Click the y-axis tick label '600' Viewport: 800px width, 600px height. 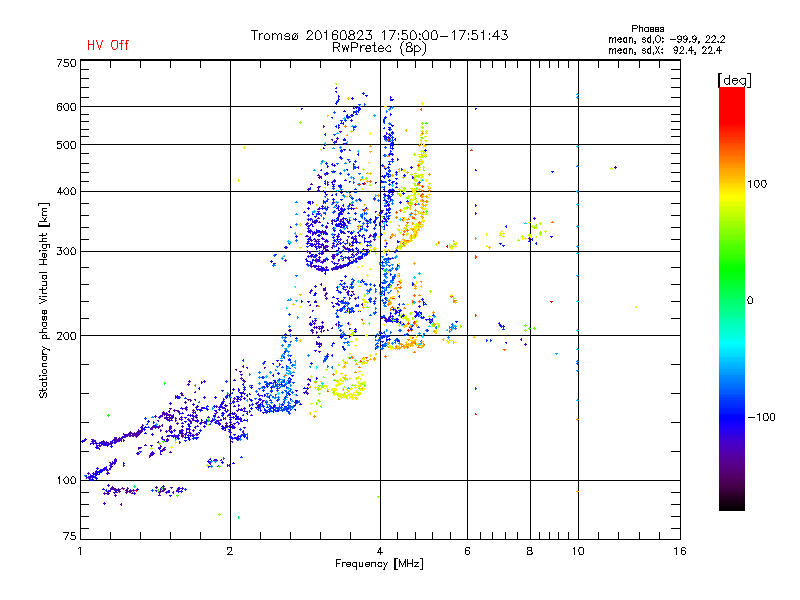point(66,107)
